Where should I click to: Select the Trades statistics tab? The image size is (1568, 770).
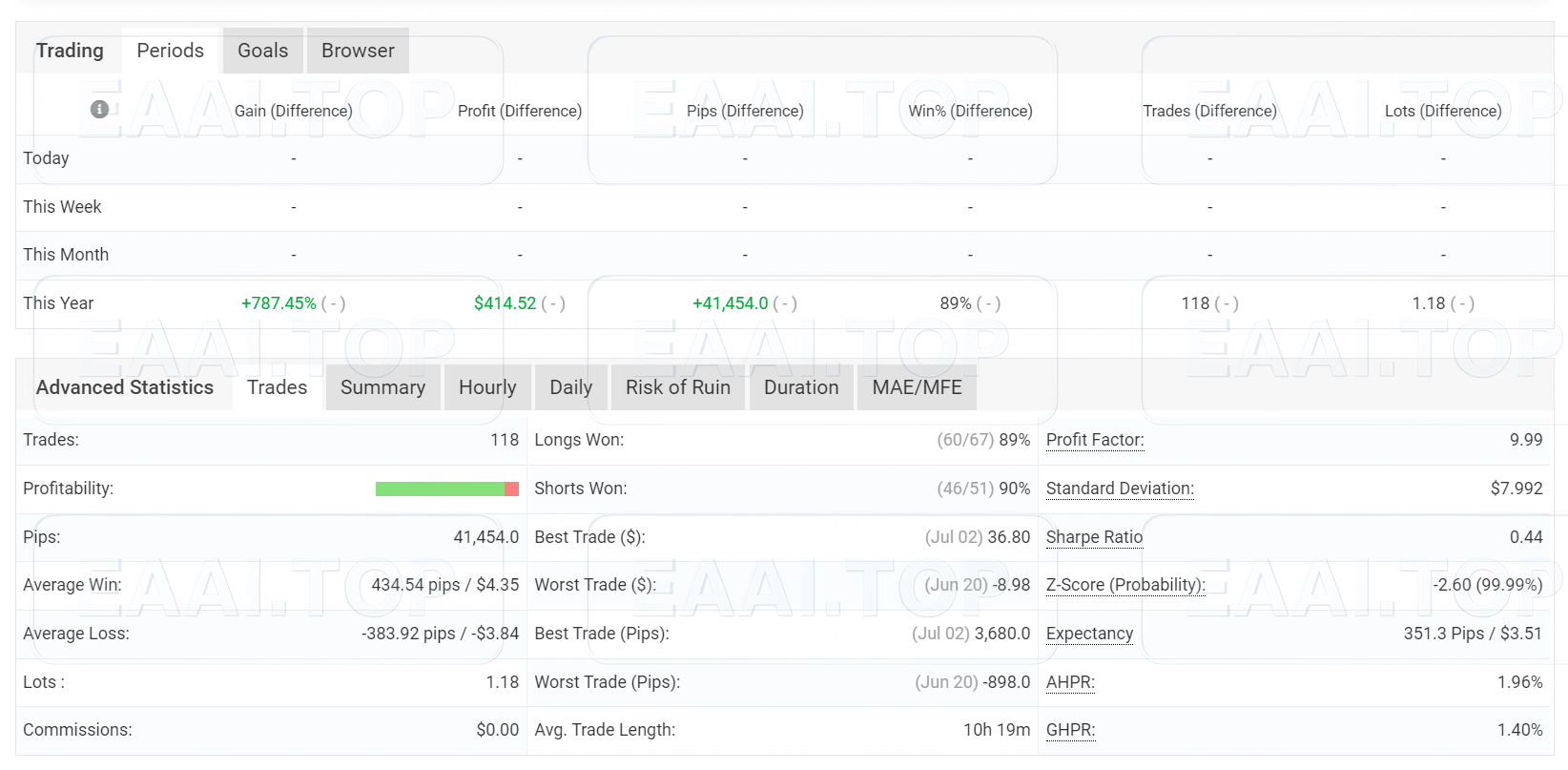(277, 387)
